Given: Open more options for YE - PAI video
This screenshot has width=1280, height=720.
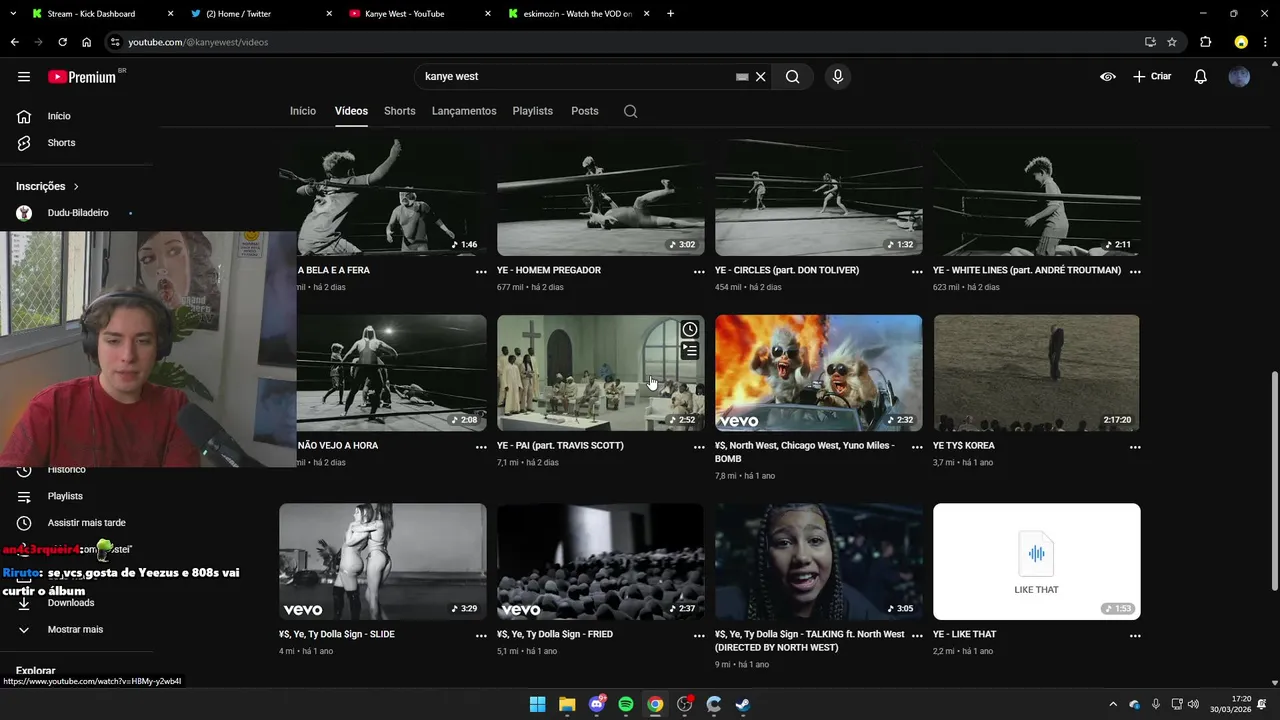Looking at the screenshot, I should tap(698, 447).
